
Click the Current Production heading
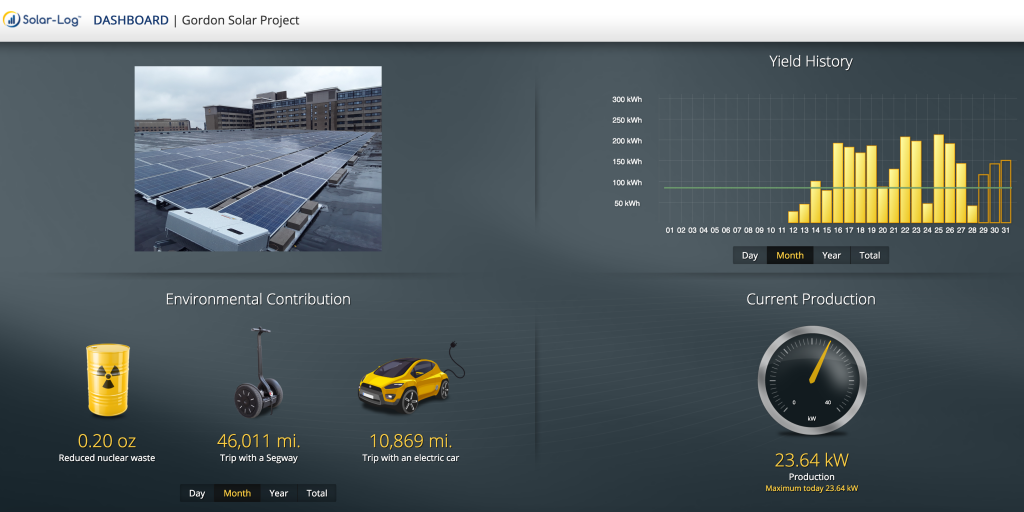(810, 299)
